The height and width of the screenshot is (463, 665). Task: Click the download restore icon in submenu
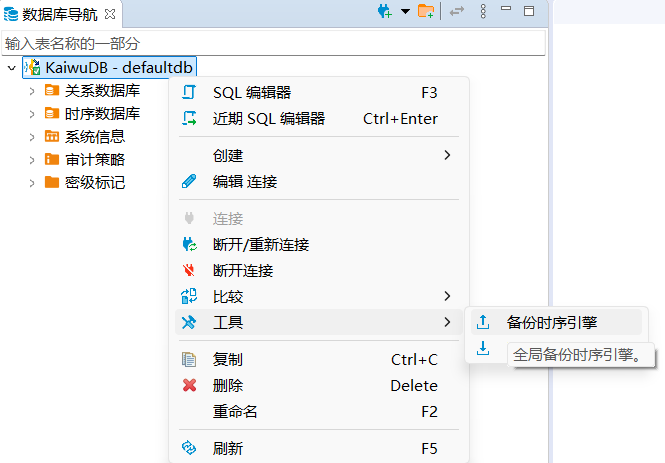click(x=483, y=348)
